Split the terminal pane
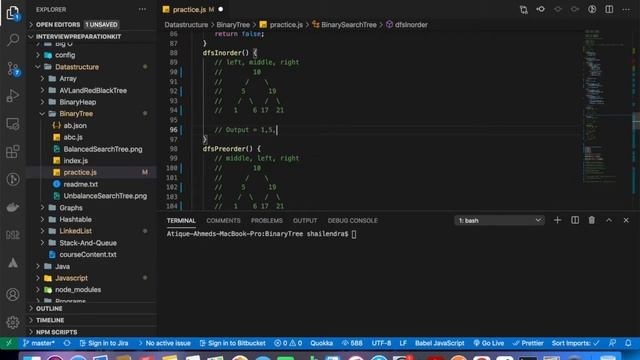Screen dimensions: 640x360 (x=575, y=220)
